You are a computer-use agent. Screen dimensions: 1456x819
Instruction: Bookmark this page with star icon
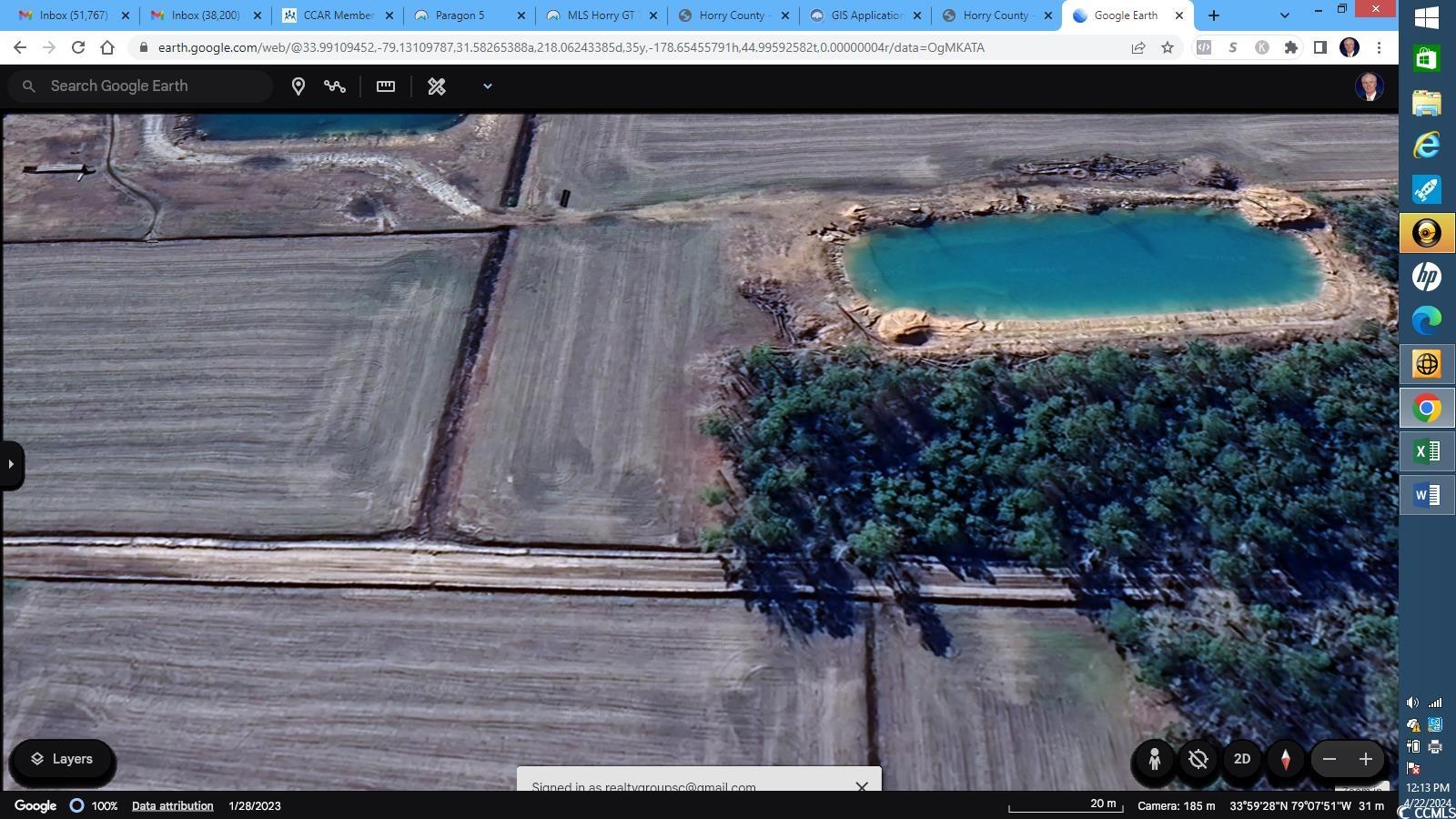(x=1168, y=47)
